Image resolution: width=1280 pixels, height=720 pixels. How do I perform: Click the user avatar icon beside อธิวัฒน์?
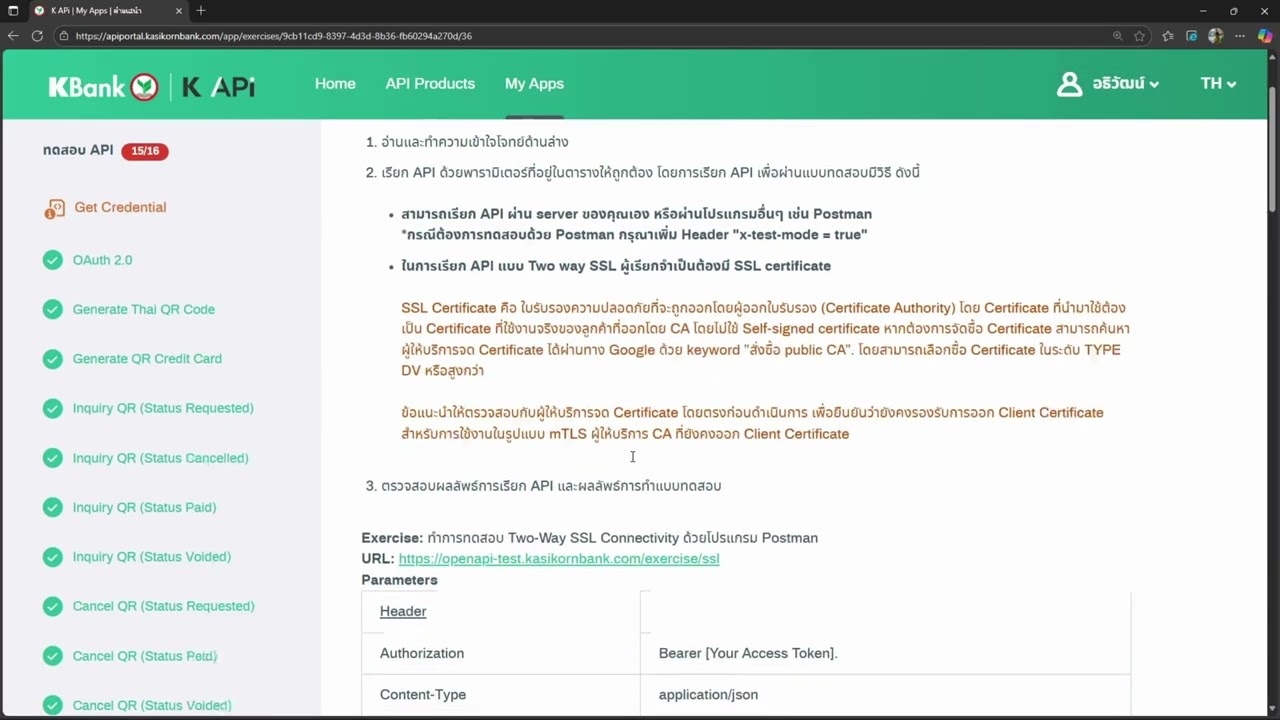1069,84
